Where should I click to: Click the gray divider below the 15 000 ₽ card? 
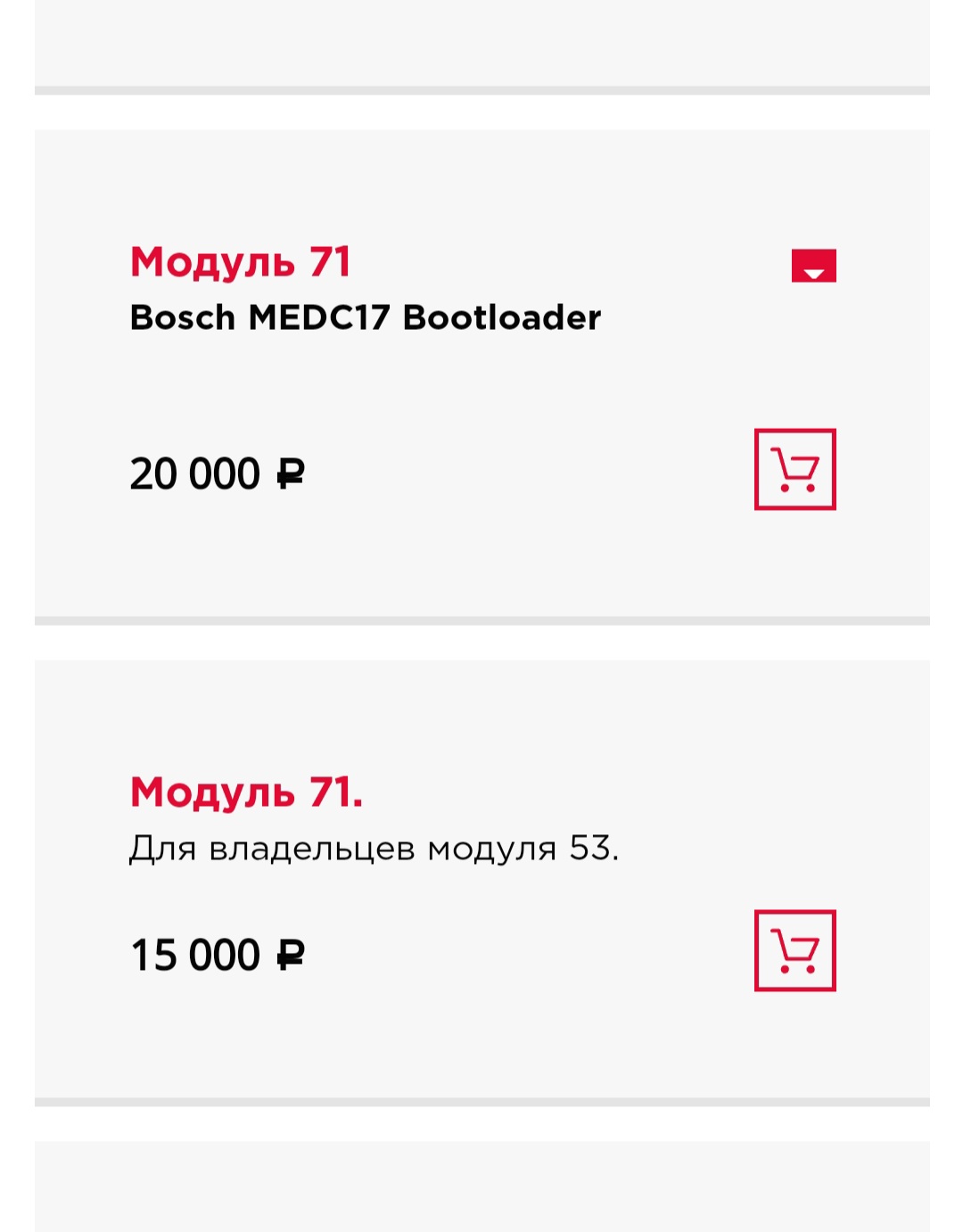(481, 1102)
